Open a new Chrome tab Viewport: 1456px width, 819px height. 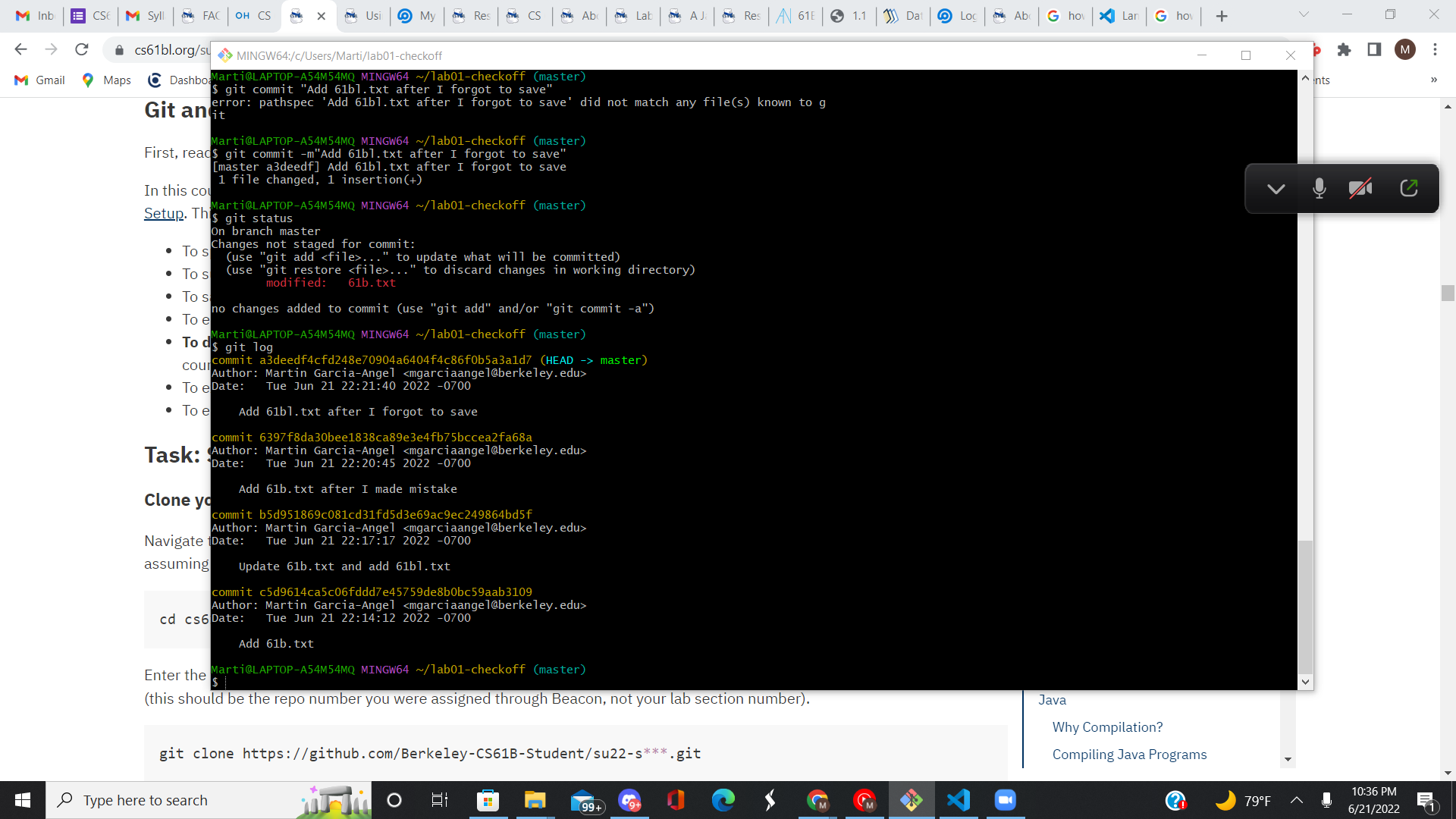point(1221,16)
